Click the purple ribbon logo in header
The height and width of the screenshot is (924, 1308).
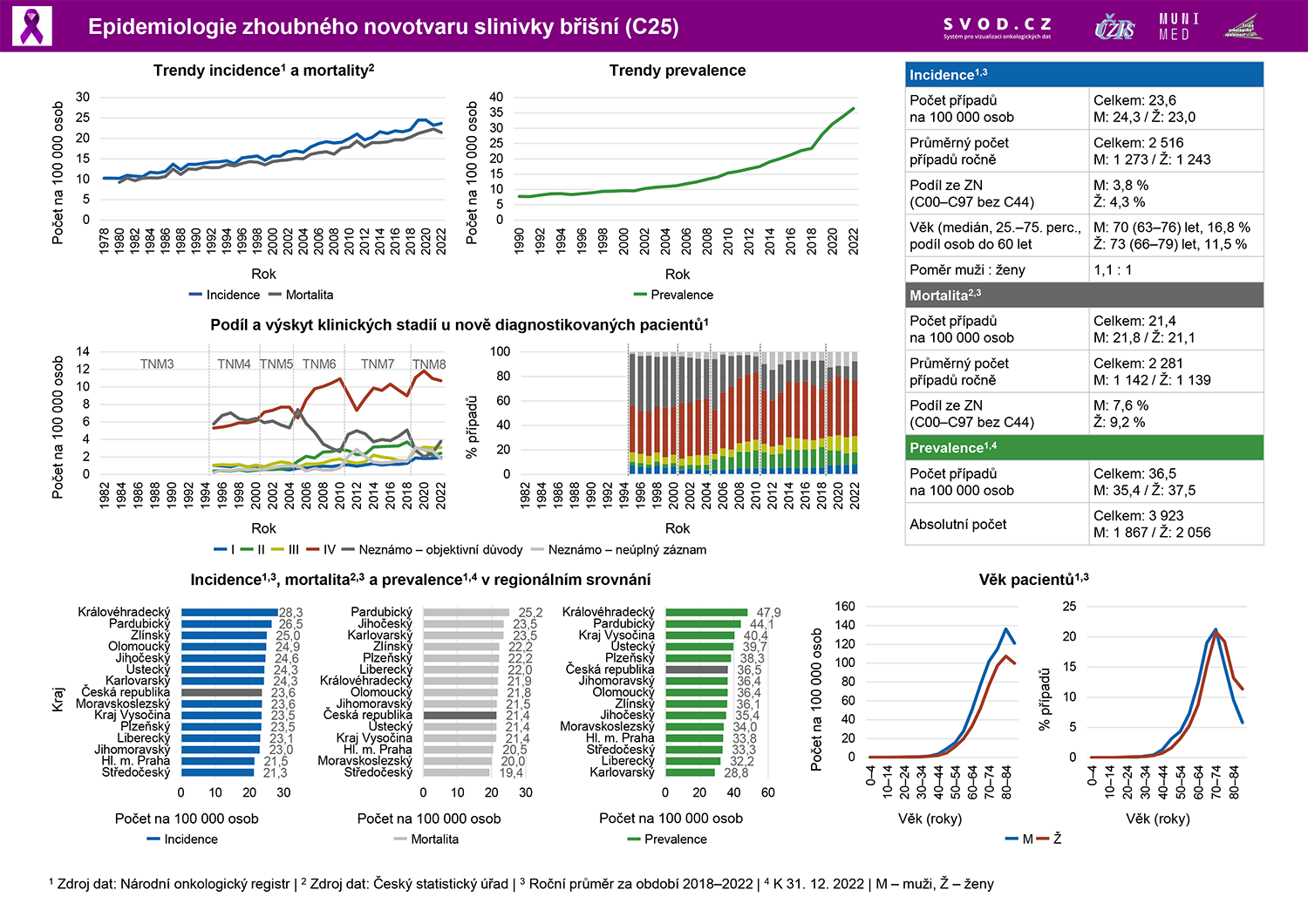pos(32,26)
